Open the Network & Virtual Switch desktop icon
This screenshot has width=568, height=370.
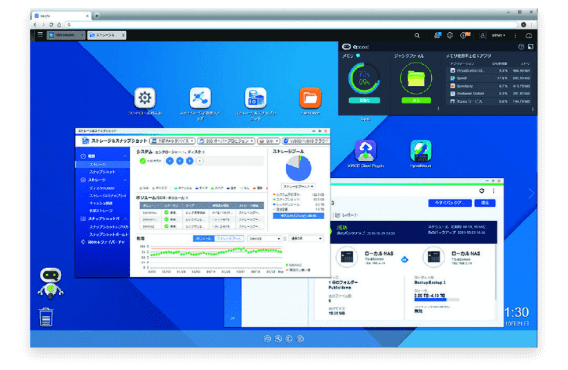pyautogui.click(x=200, y=98)
